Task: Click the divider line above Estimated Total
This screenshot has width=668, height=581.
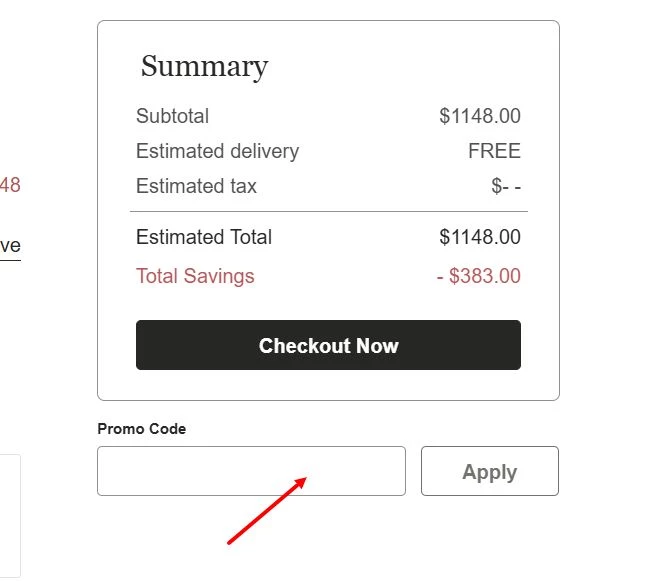Action: click(x=328, y=212)
